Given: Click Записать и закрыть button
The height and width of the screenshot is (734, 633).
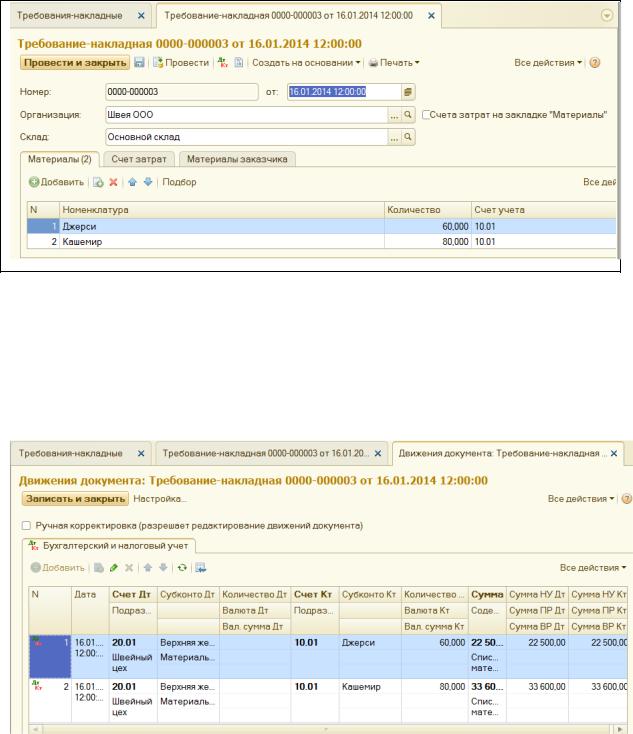Looking at the screenshot, I should pos(75,499).
